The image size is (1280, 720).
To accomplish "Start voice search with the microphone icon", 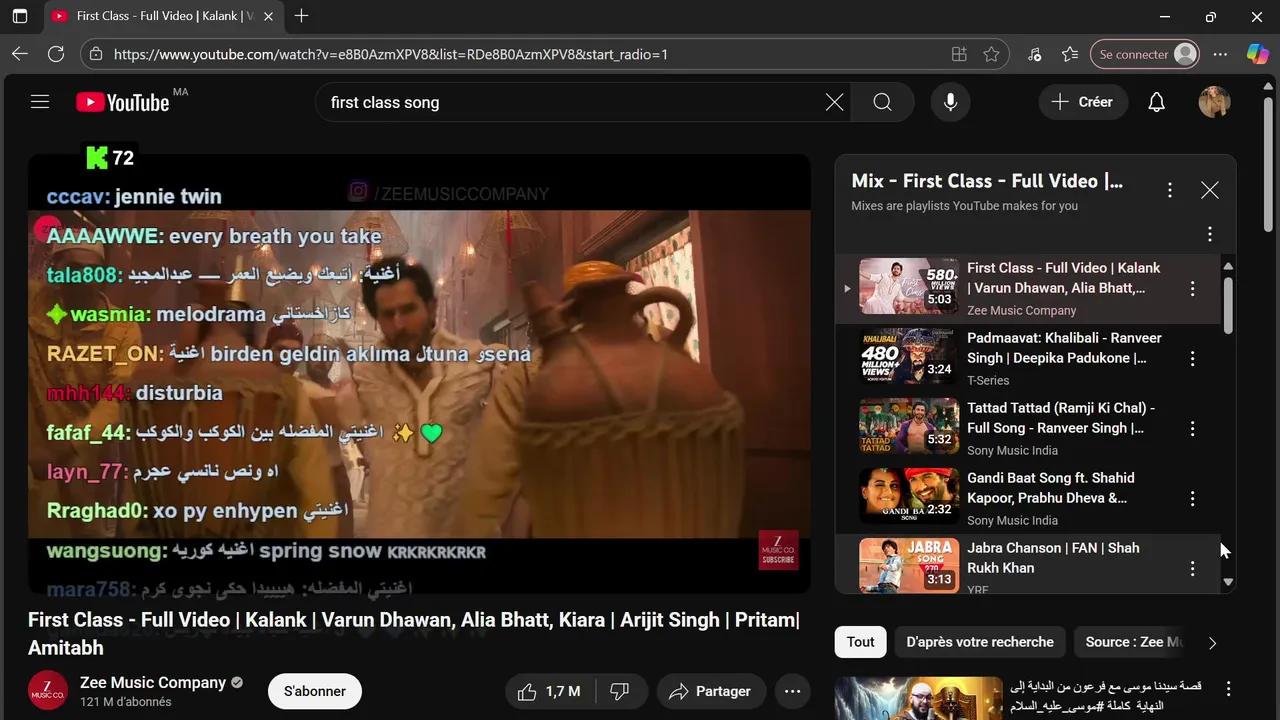I will click(x=950, y=102).
